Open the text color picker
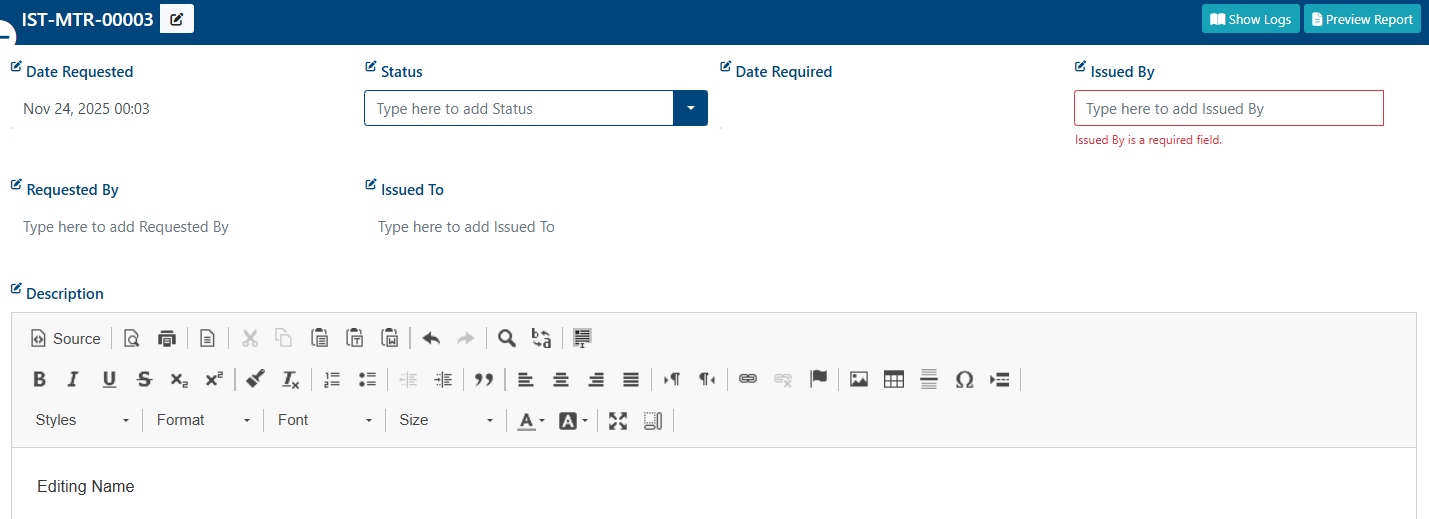The width and height of the screenshot is (1429, 519). pyautogui.click(x=530, y=421)
